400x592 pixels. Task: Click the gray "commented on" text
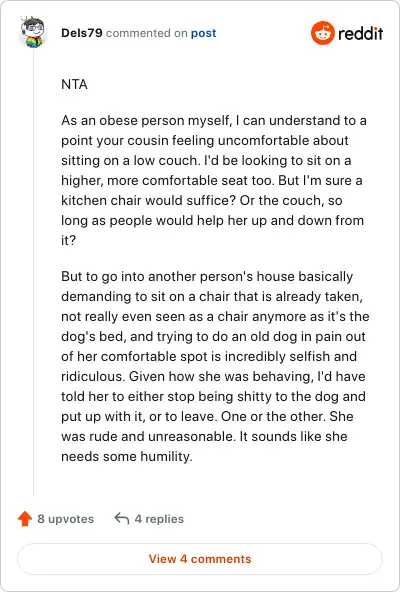click(x=147, y=33)
